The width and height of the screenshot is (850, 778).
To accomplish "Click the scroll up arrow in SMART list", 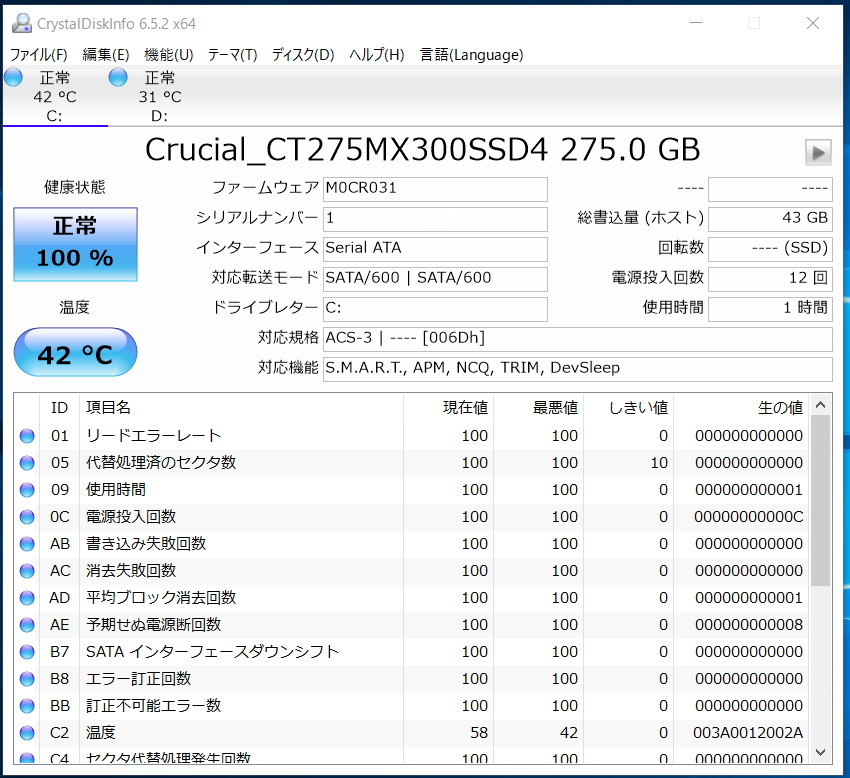I will click(821, 405).
